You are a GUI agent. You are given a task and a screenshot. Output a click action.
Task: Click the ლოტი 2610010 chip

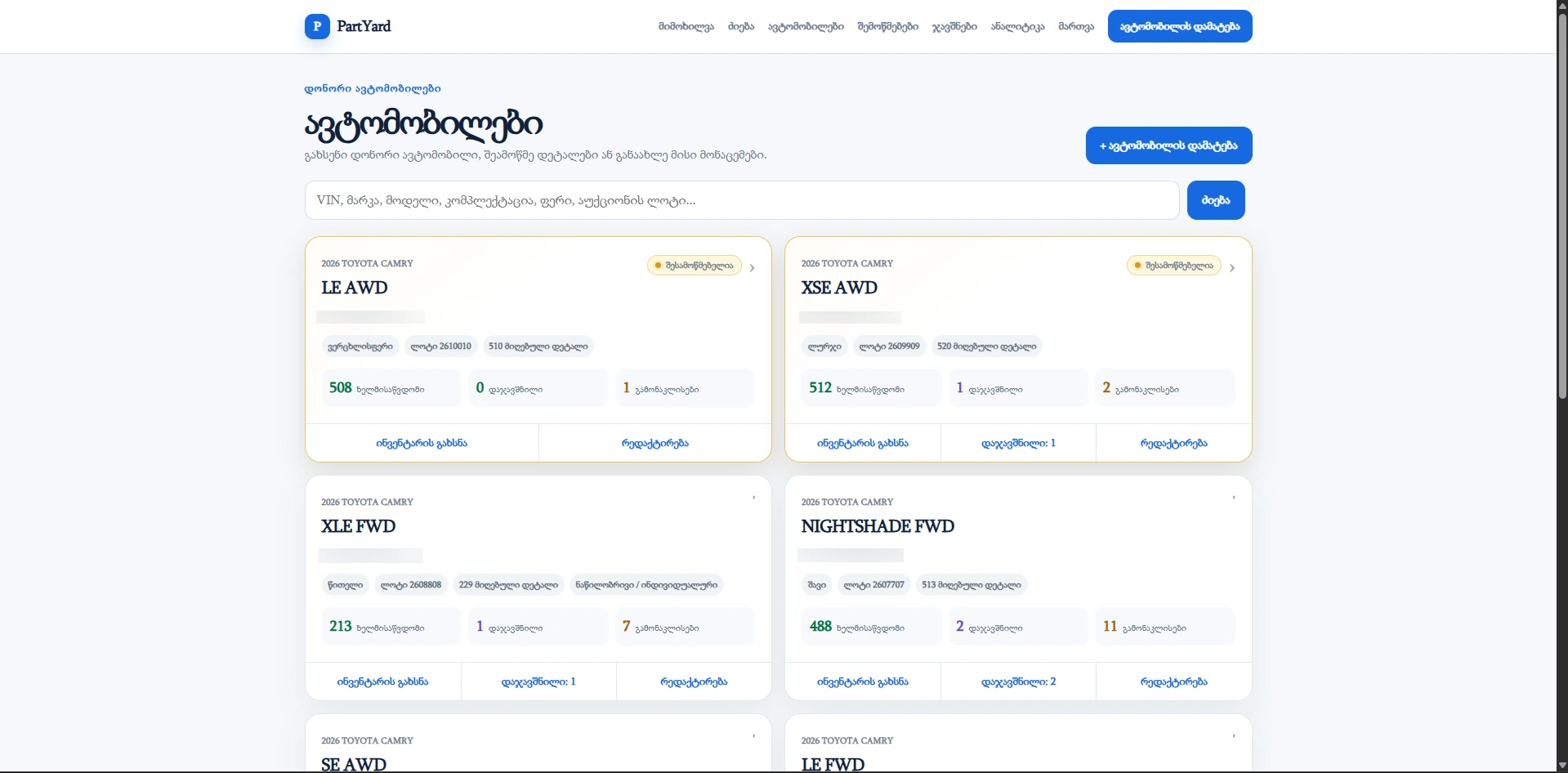click(x=441, y=346)
